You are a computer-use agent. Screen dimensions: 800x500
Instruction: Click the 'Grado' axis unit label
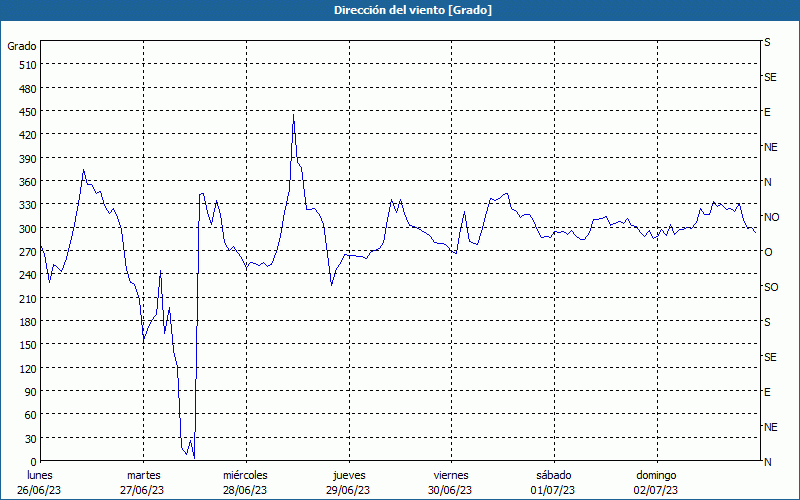point(22,46)
